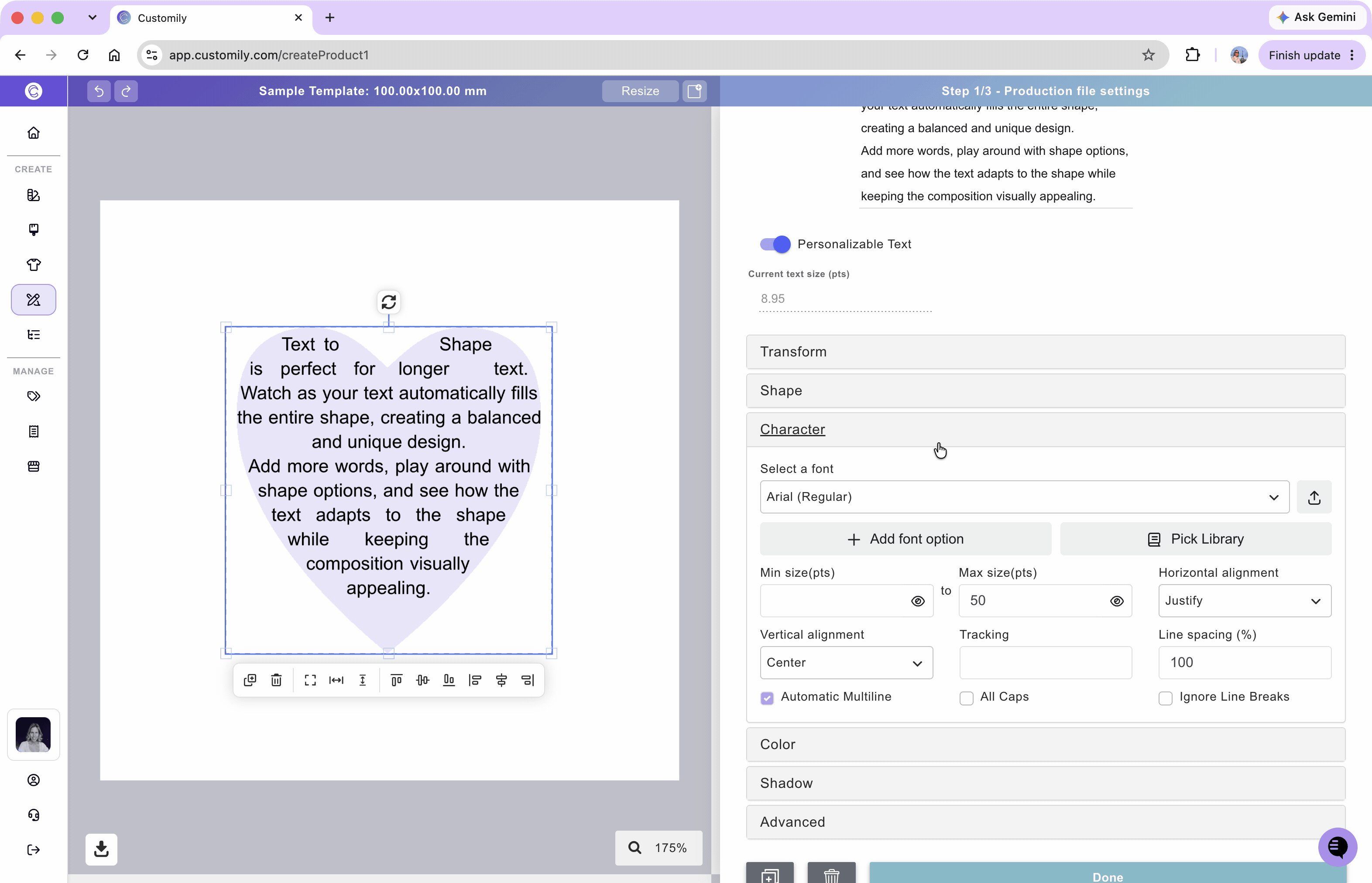Click the Pick Library button
The width and height of the screenshot is (1372, 883).
[1196, 539]
